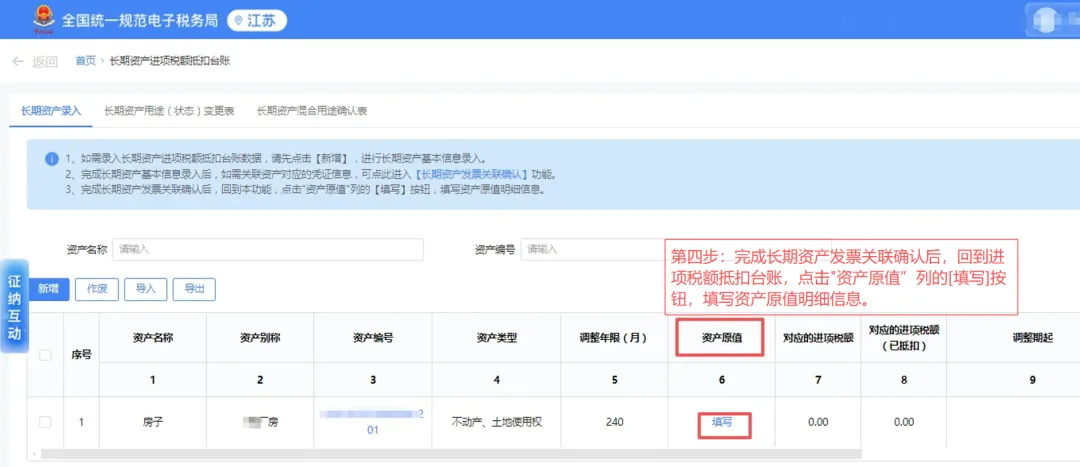Open the 首页 breadcrumb link

click(85, 61)
